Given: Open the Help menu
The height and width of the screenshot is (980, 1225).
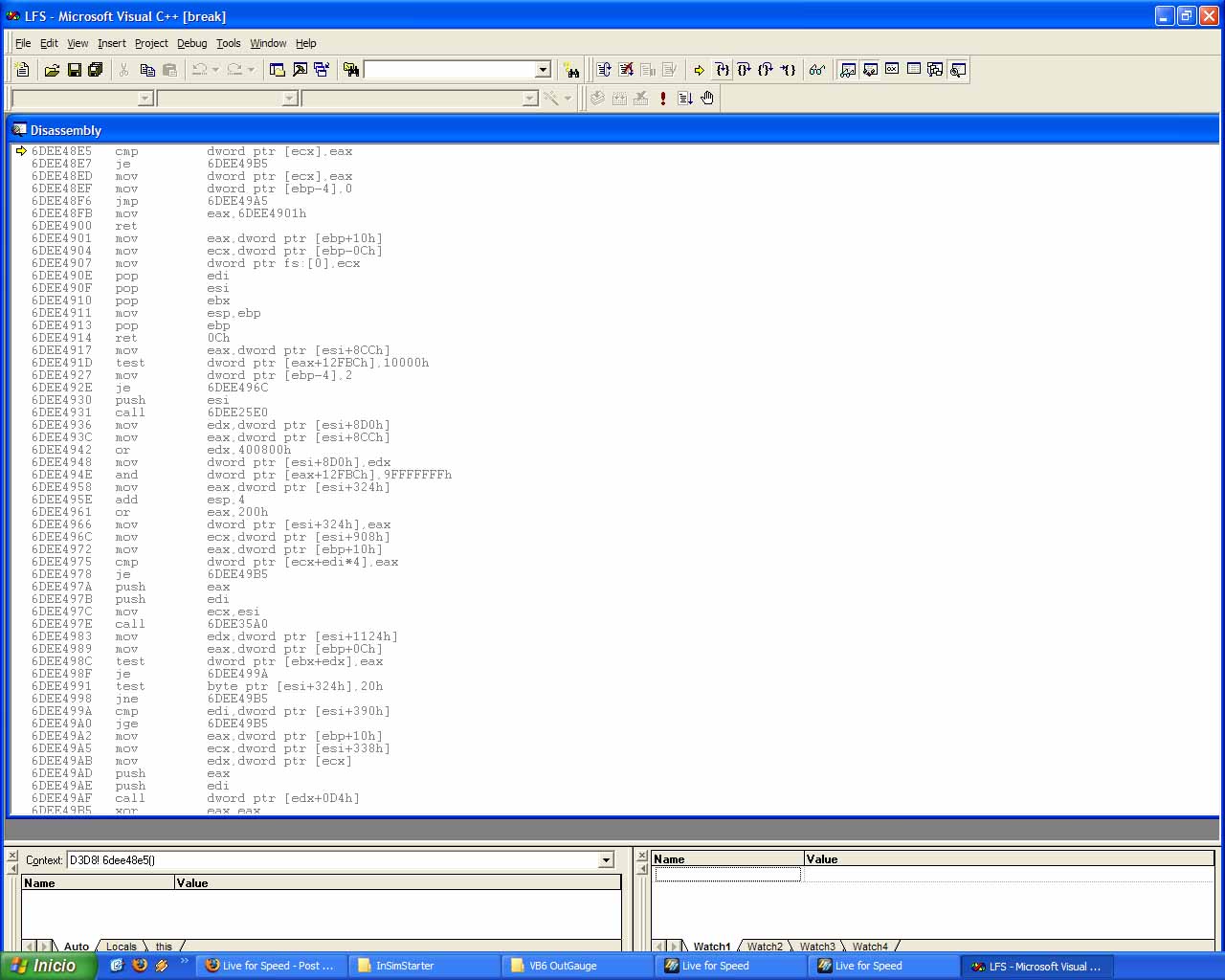Looking at the screenshot, I should (305, 43).
